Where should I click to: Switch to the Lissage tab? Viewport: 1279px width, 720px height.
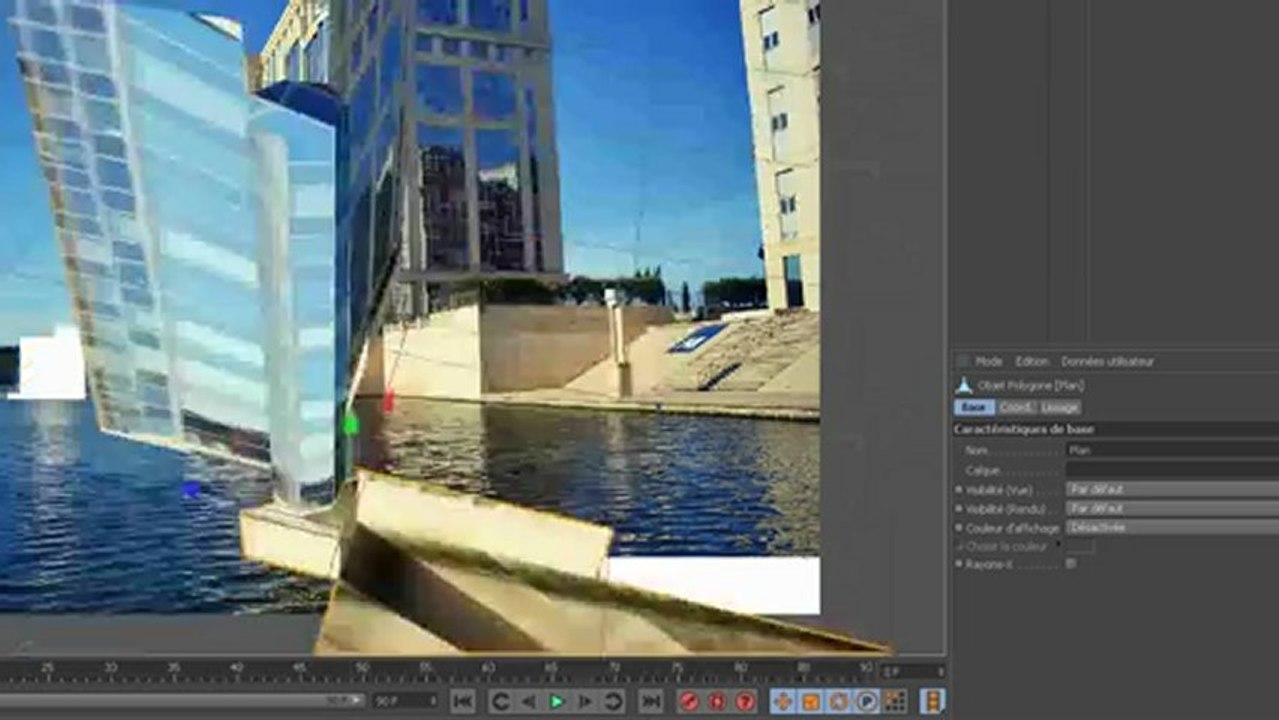pyautogui.click(x=1060, y=407)
